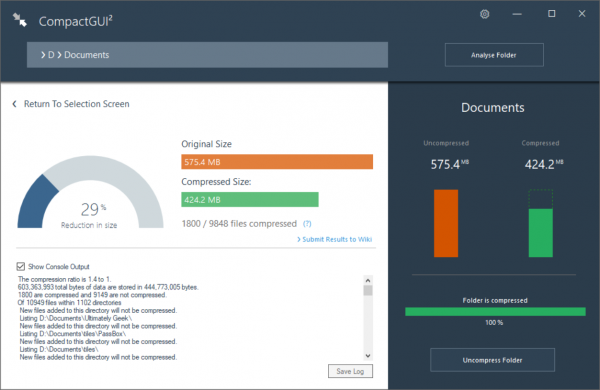Maximize the CompactGUI window

point(551,14)
